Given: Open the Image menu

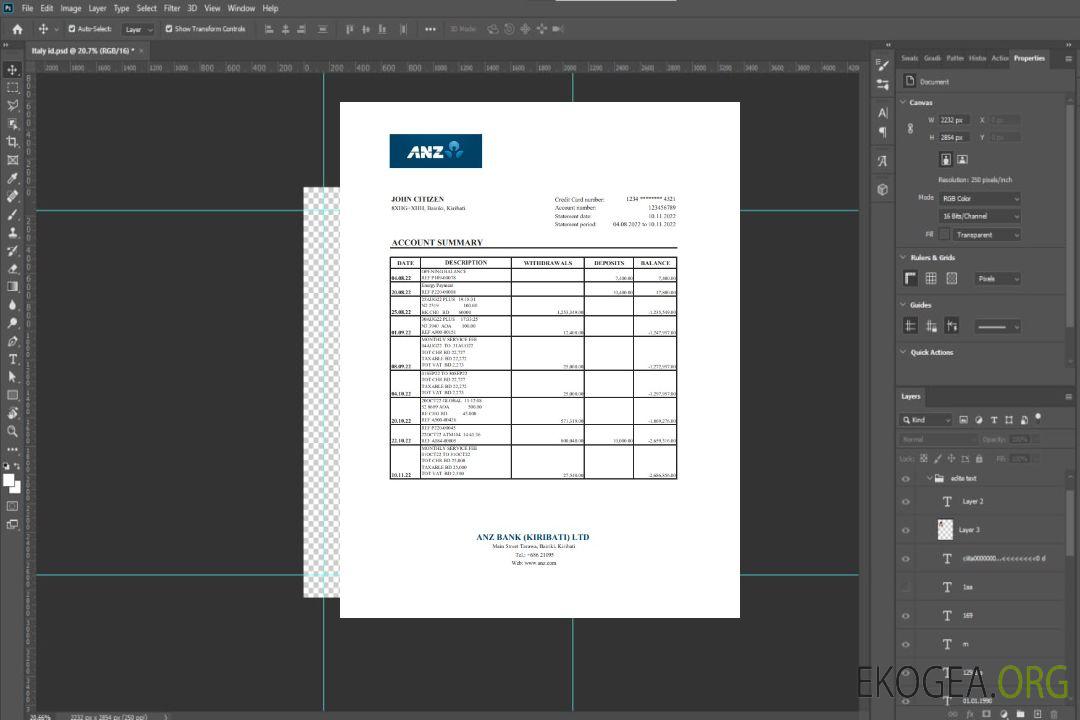Looking at the screenshot, I should (70, 8).
